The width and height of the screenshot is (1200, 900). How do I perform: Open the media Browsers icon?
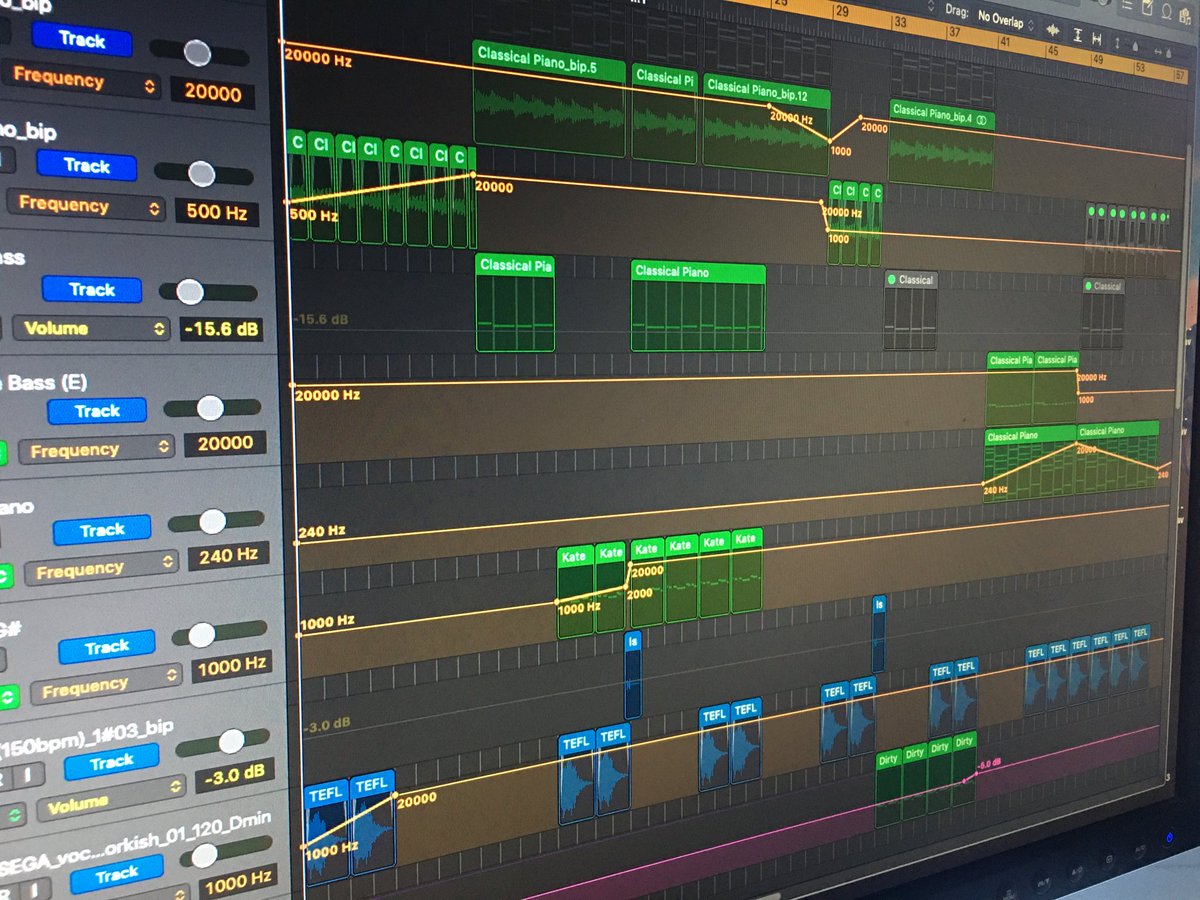tap(1185, 16)
